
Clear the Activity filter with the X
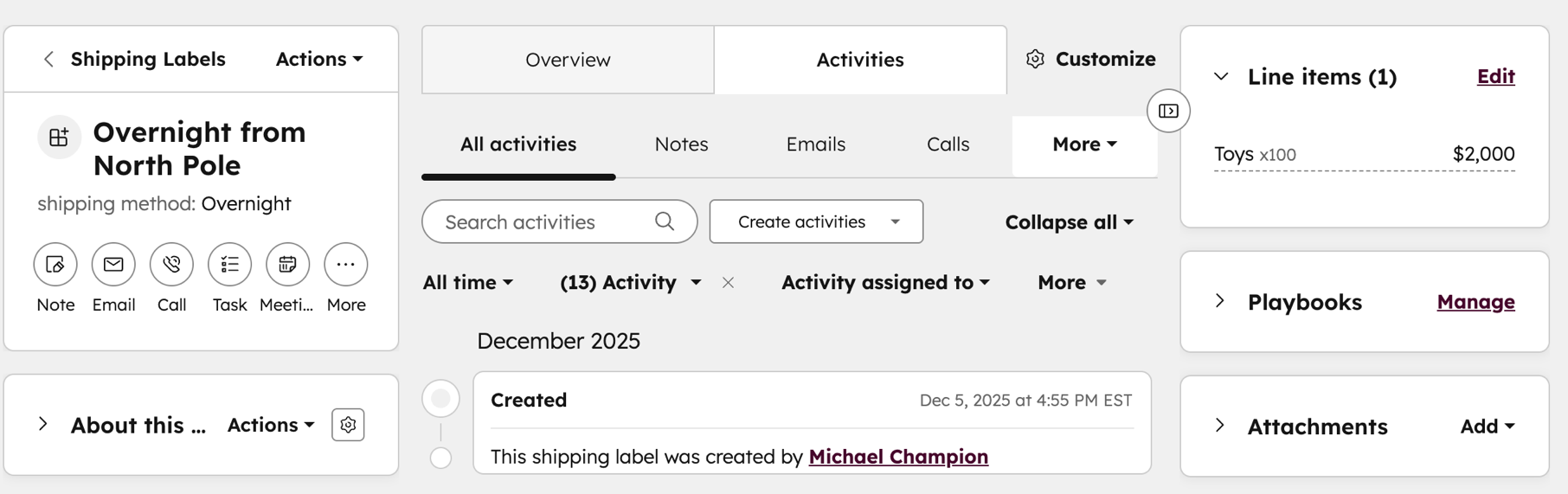729,283
